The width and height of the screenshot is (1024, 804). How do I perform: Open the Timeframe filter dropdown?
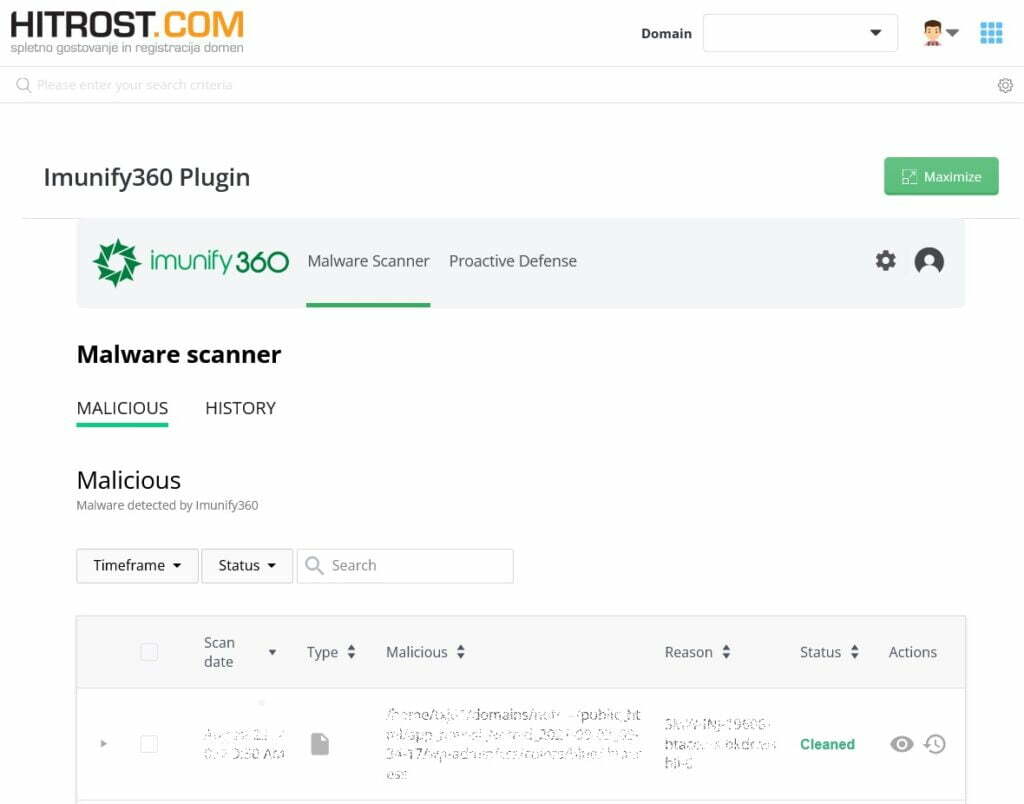pos(137,565)
